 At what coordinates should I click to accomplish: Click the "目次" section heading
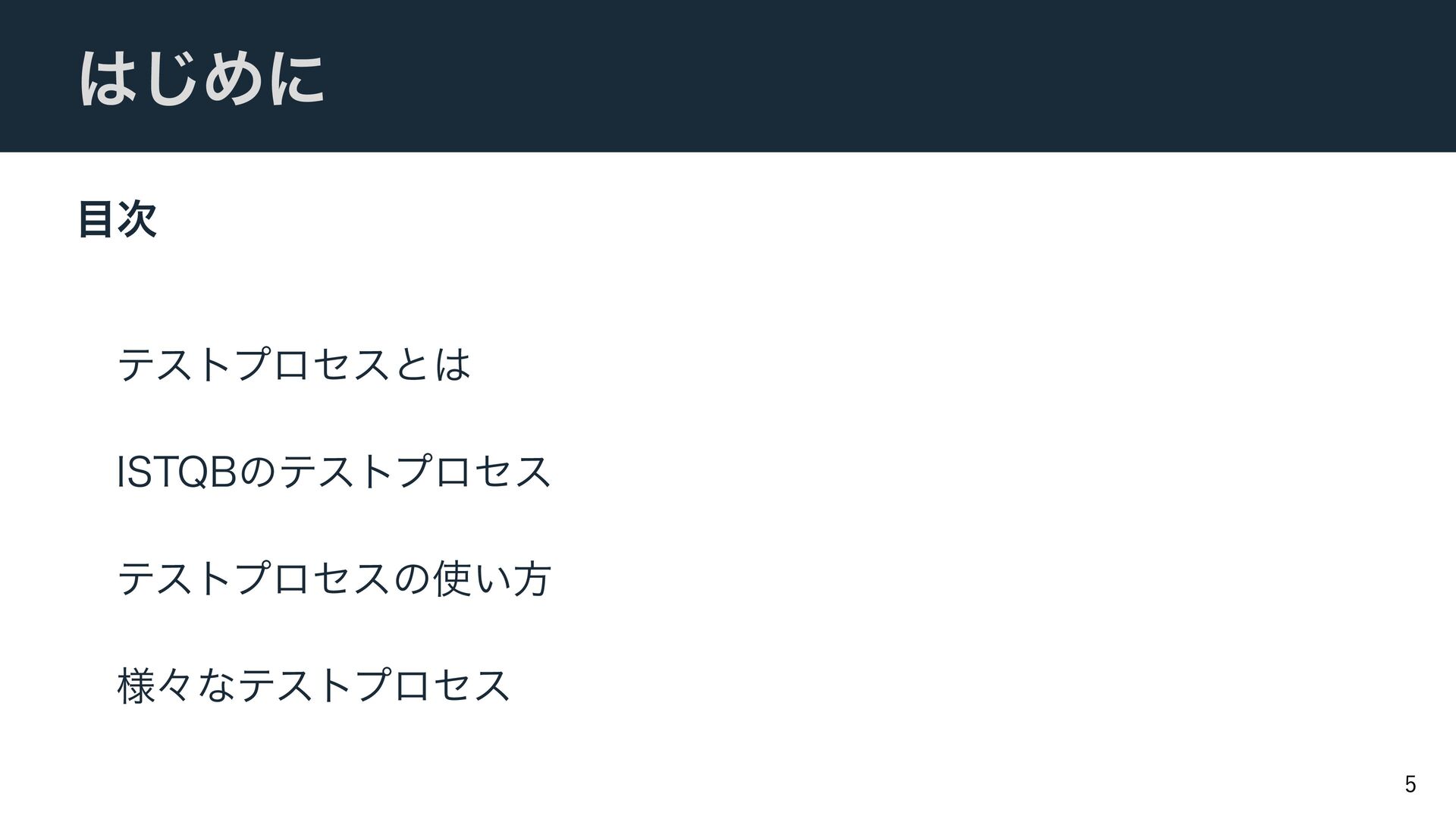118,220
